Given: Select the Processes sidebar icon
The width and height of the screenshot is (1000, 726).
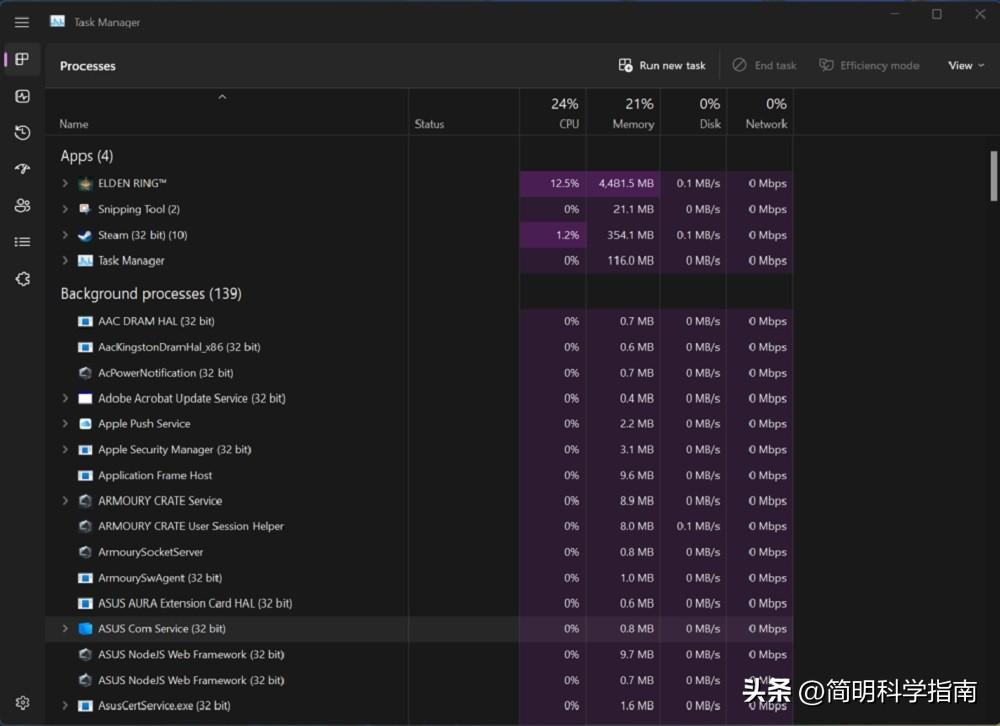Looking at the screenshot, I should (22, 59).
